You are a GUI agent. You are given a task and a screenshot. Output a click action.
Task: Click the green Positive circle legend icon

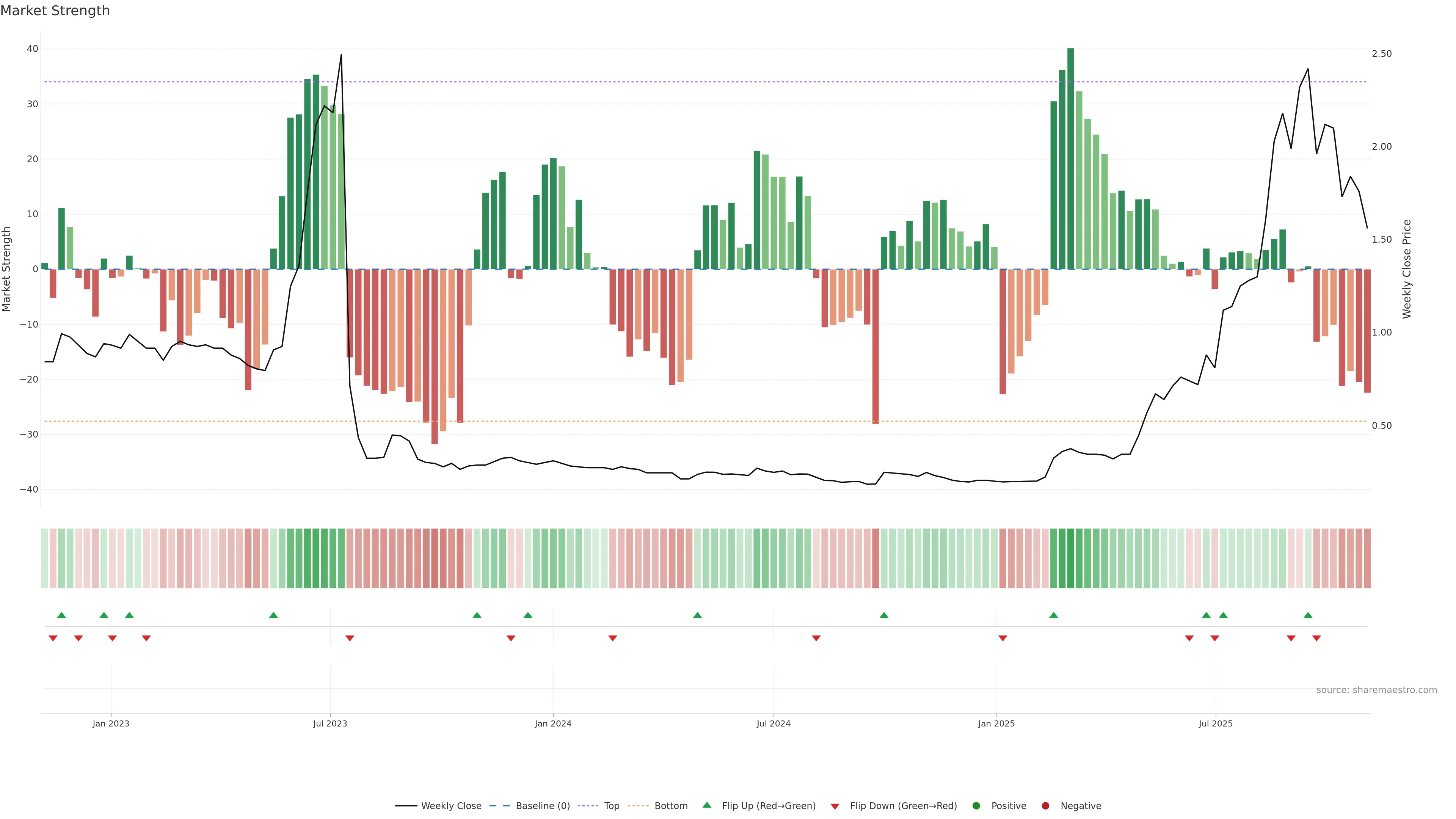(976, 806)
